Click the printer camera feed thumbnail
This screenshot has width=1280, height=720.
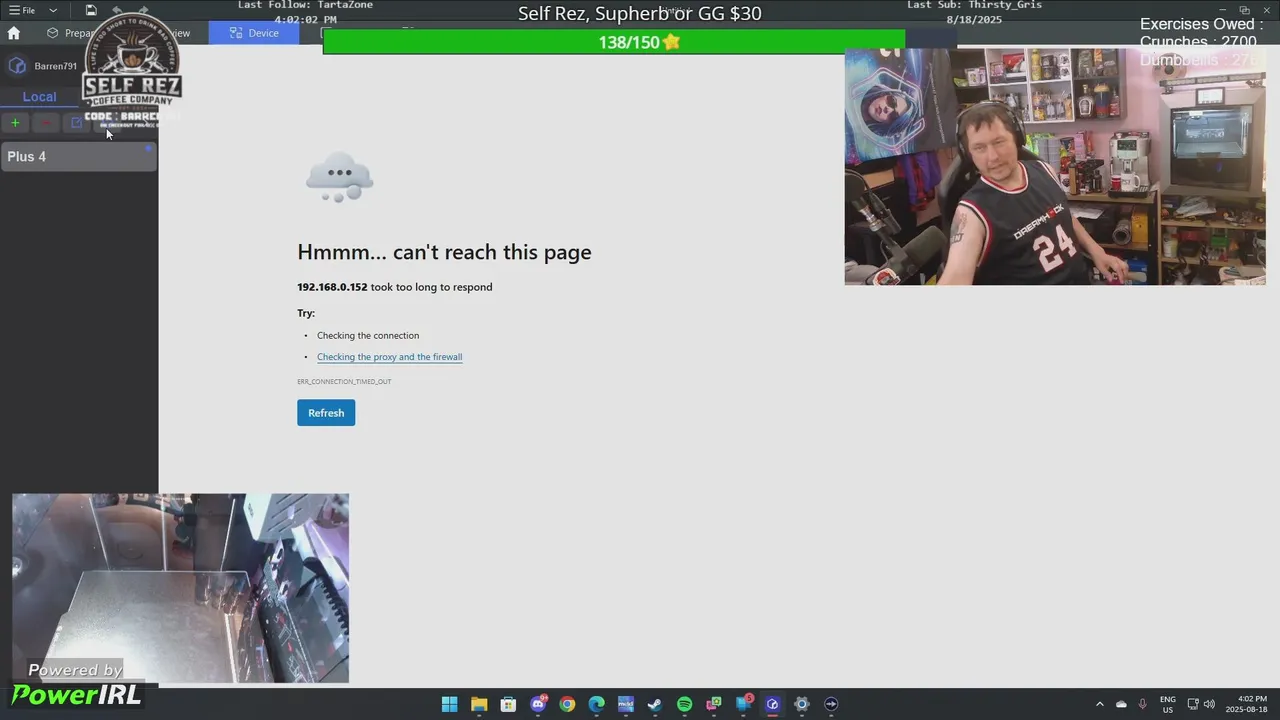(180, 588)
